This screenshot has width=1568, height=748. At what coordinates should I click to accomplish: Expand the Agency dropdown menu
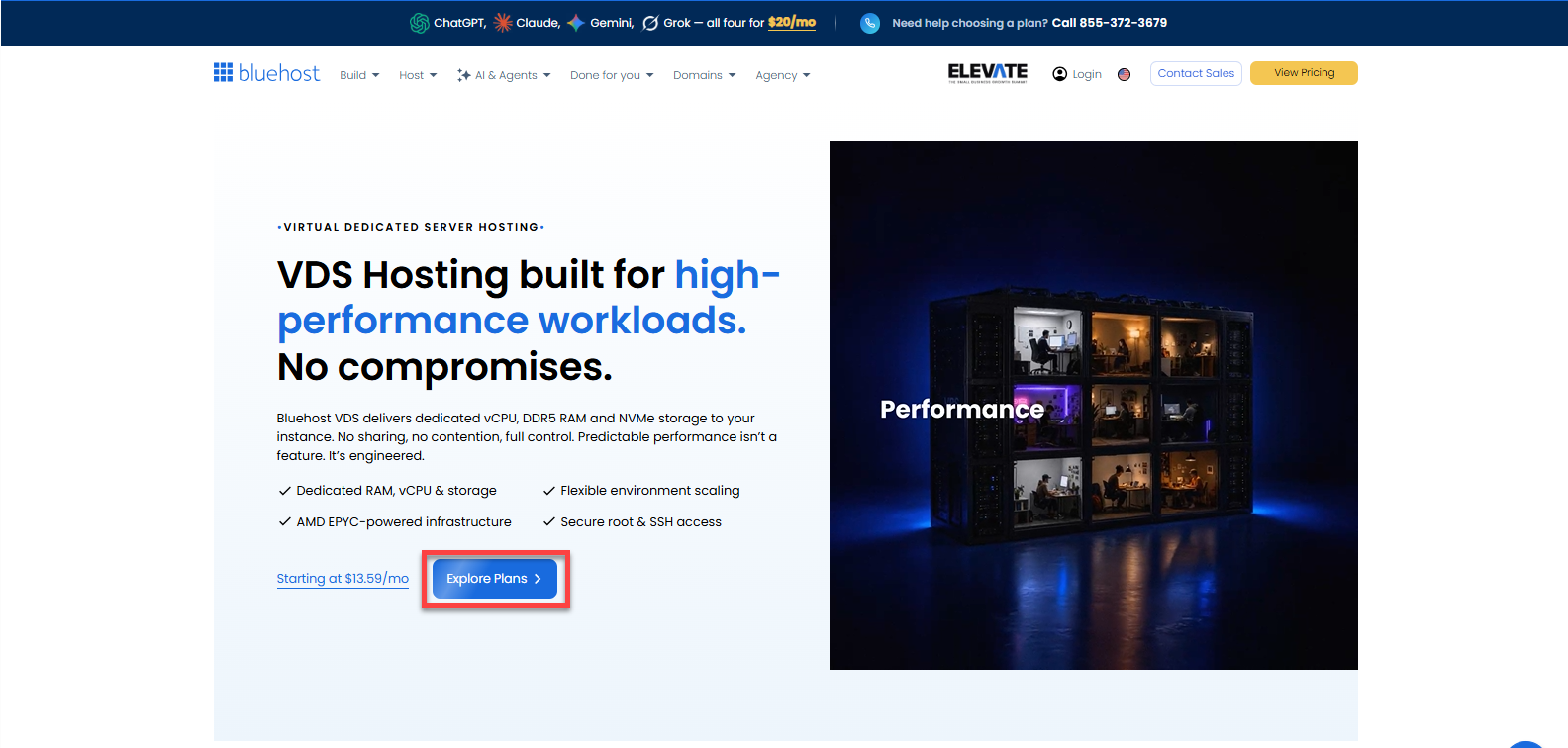point(783,75)
